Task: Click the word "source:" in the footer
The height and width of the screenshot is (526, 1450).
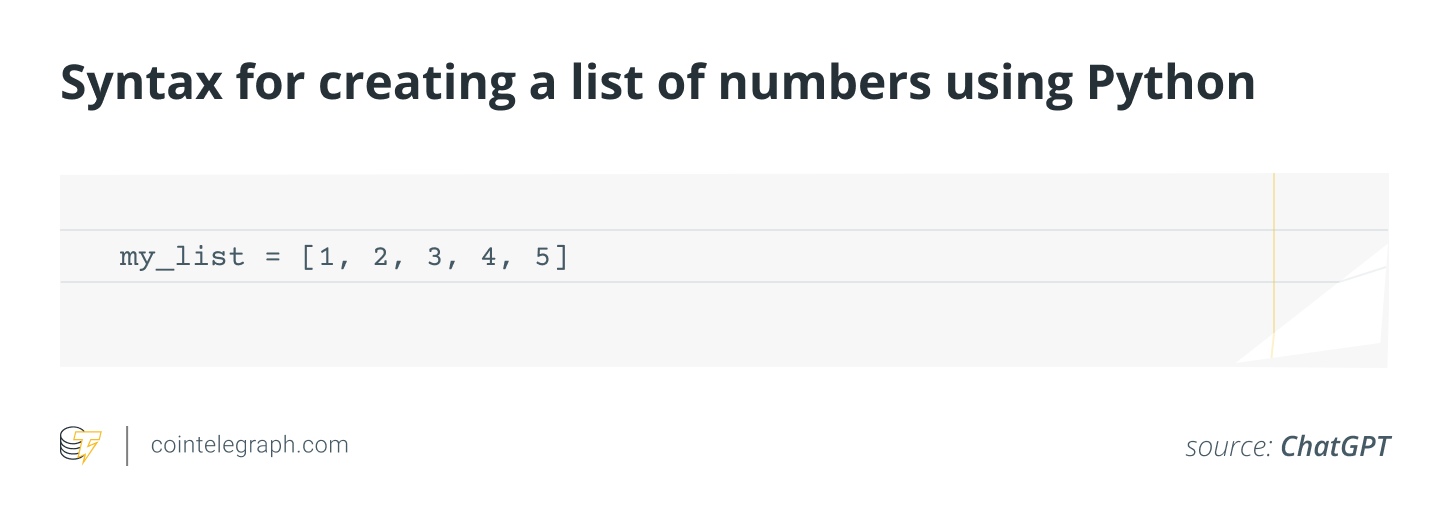Action: [1229, 446]
